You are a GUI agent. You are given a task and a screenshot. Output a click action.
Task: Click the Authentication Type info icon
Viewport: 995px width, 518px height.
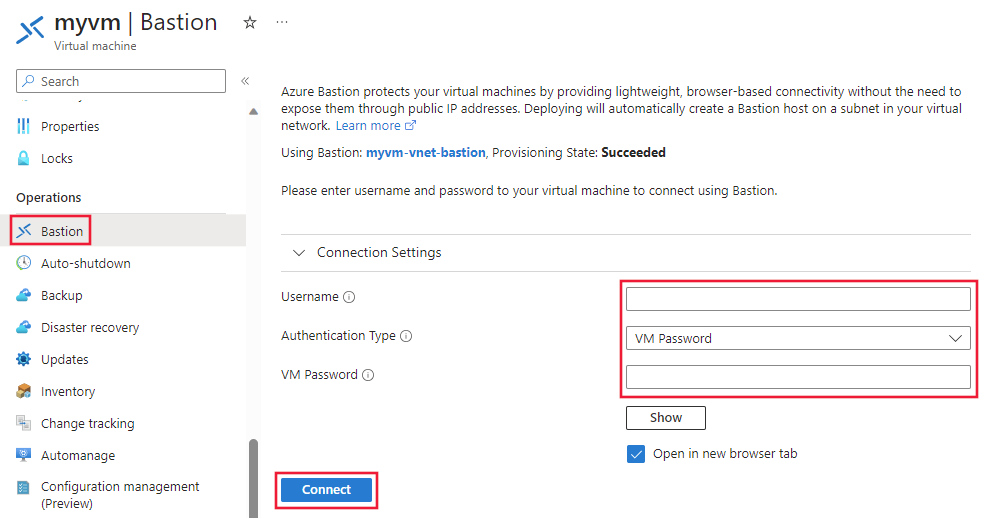pyautogui.click(x=406, y=336)
